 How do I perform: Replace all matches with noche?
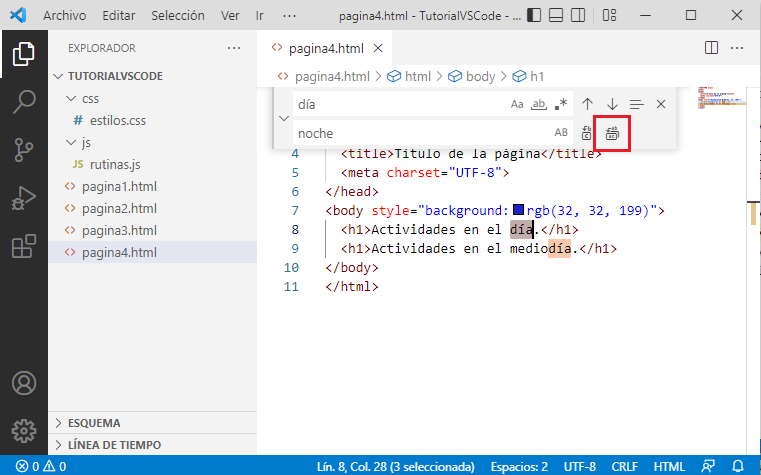click(612, 133)
